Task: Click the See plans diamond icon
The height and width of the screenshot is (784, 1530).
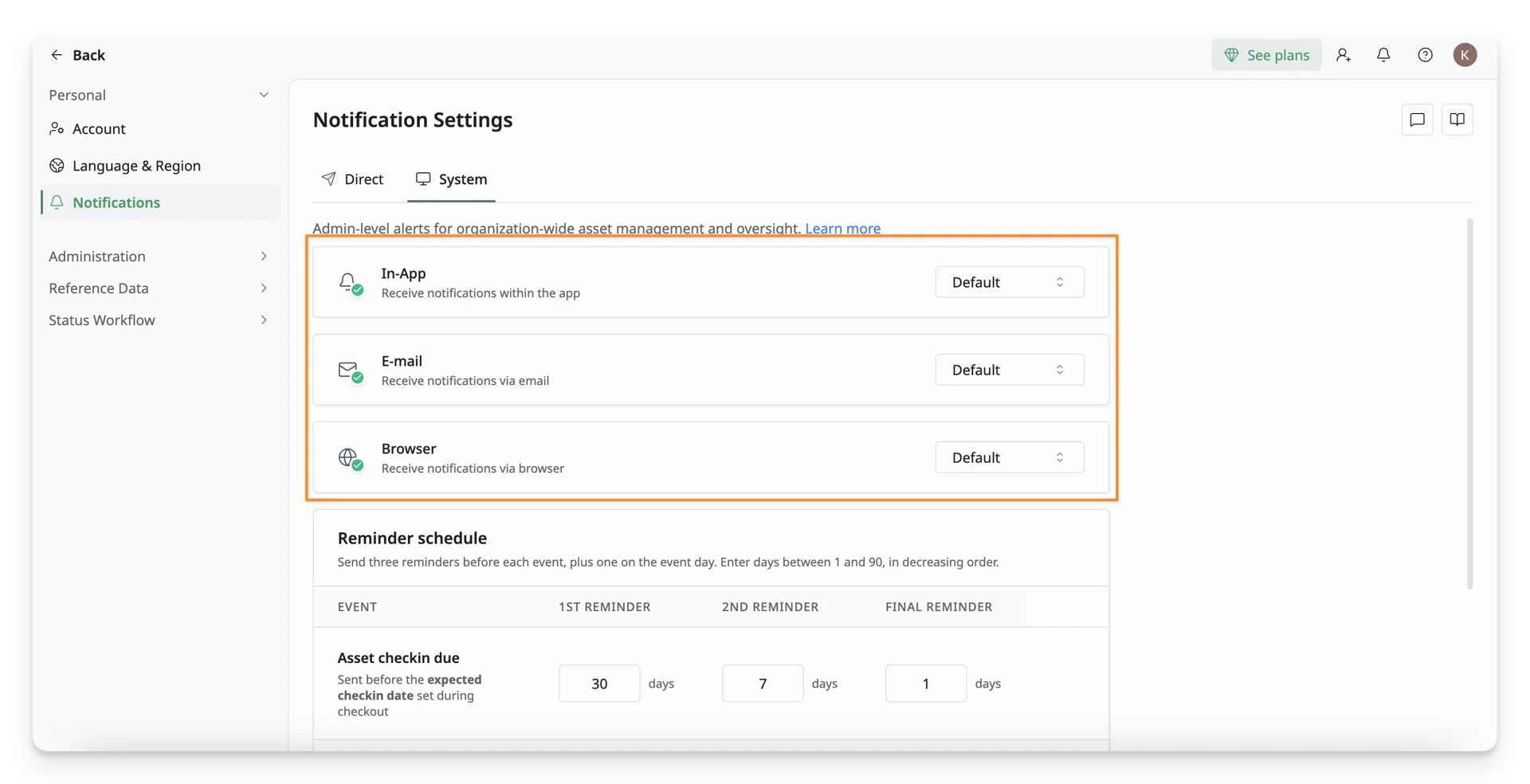Action: coord(1231,55)
